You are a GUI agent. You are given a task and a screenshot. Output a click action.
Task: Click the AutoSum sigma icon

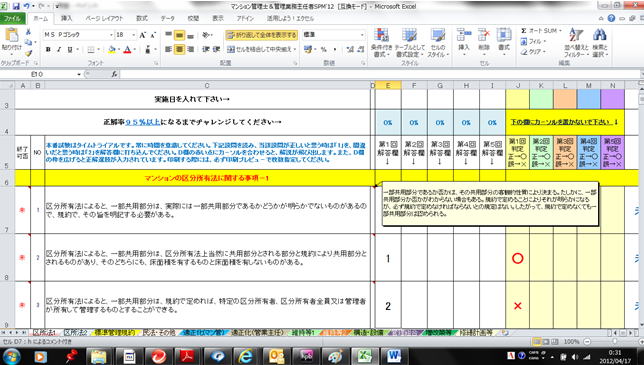coord(524,31)
